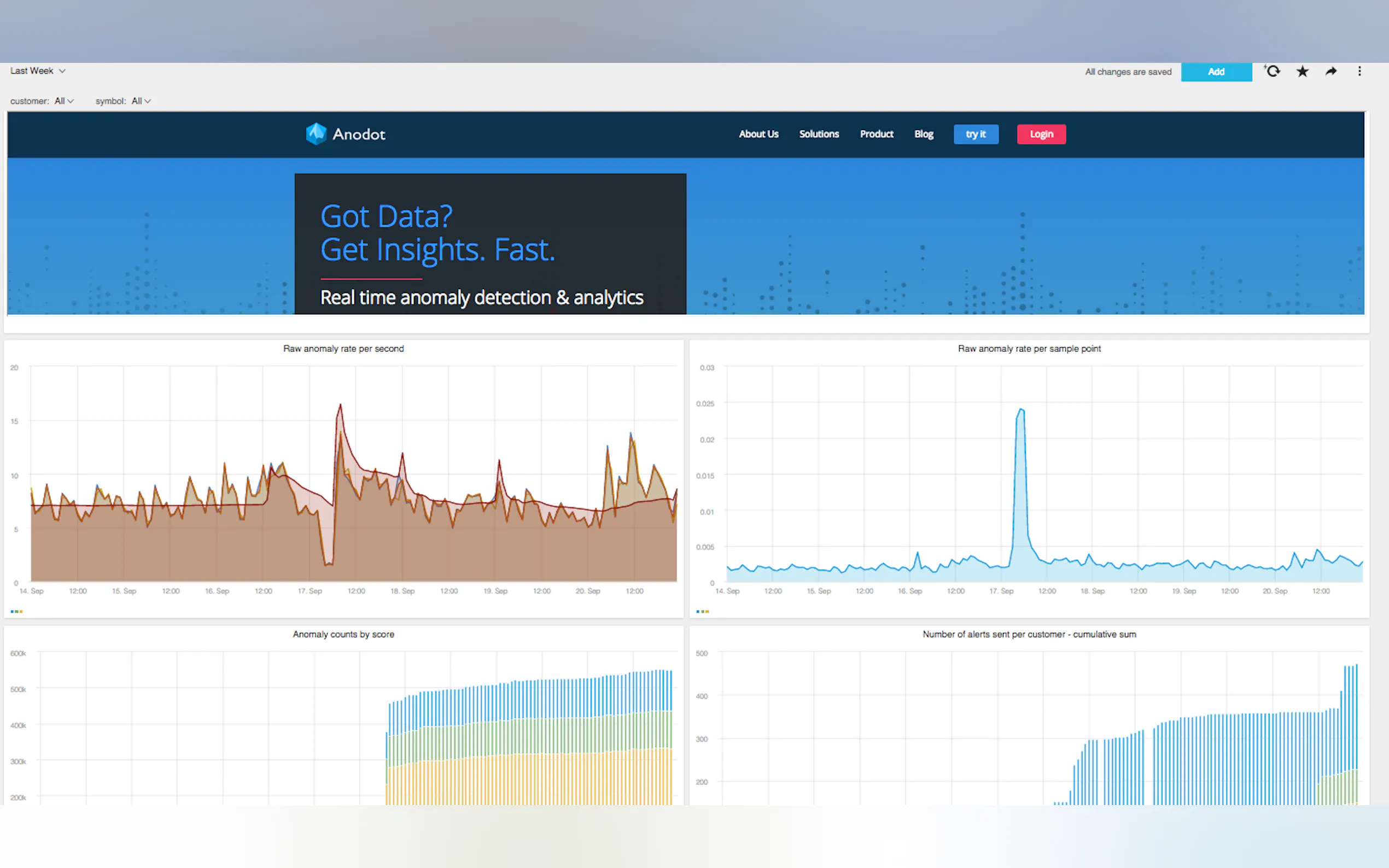1389x868 pixels.
Task: Click legend dots under Raw anomaly rate per sample point
Action: [702, 612]
